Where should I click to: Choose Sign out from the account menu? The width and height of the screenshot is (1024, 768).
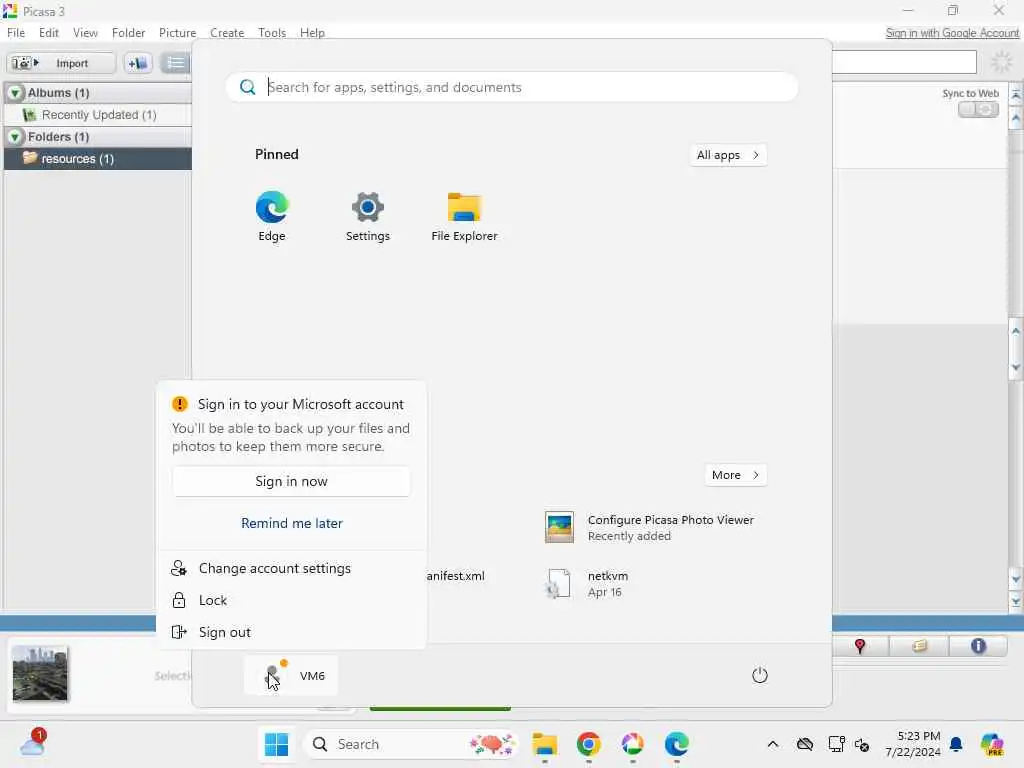tap(291, 632)
